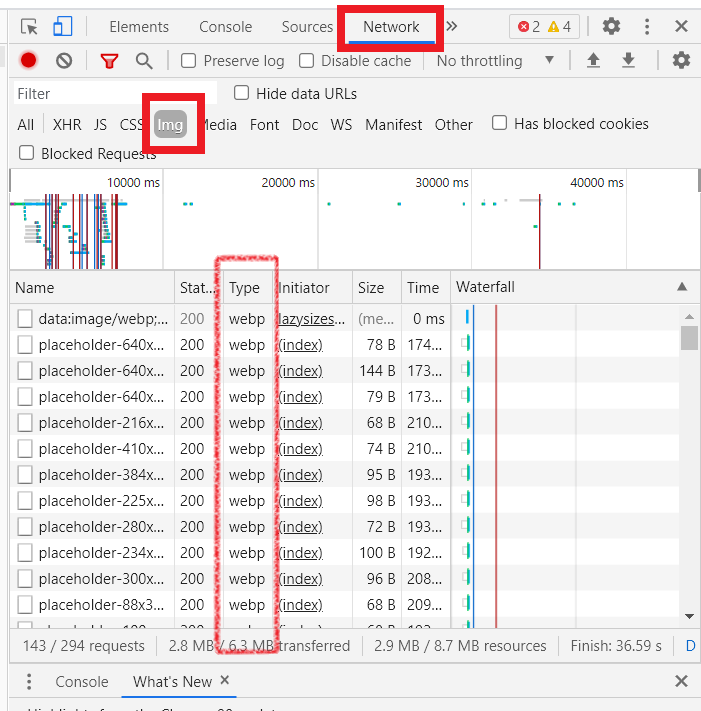This screenshot has width=701, height=711.
Task: Export HAR file download icon
Action: point(628,60)
